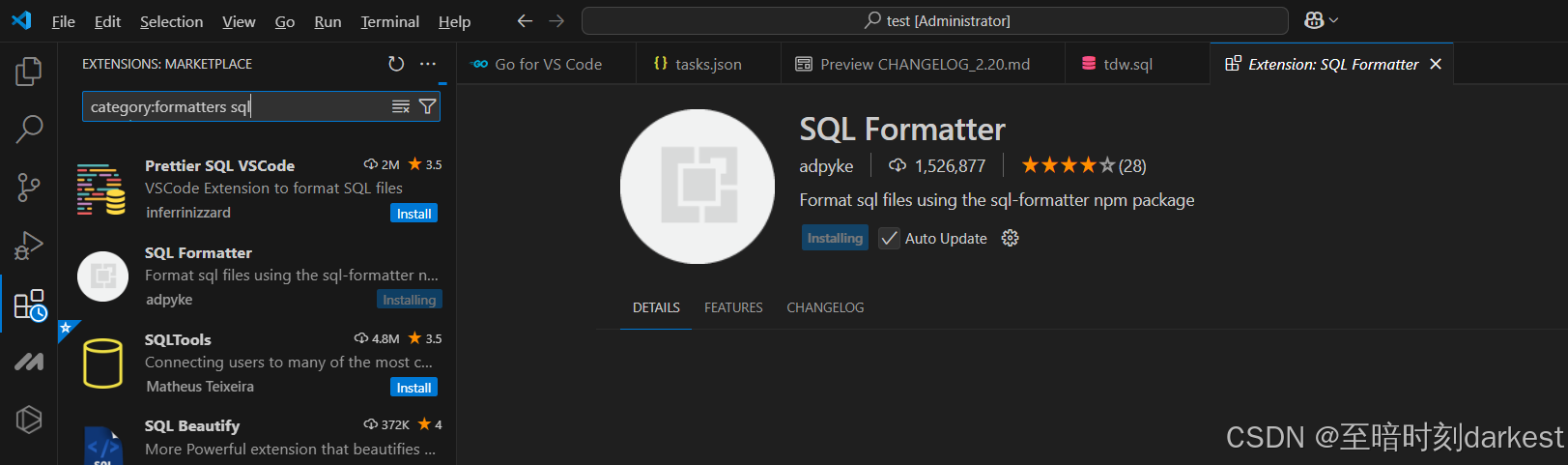Click Installing button in SQL Formatter list item

[x=409, y=300]
